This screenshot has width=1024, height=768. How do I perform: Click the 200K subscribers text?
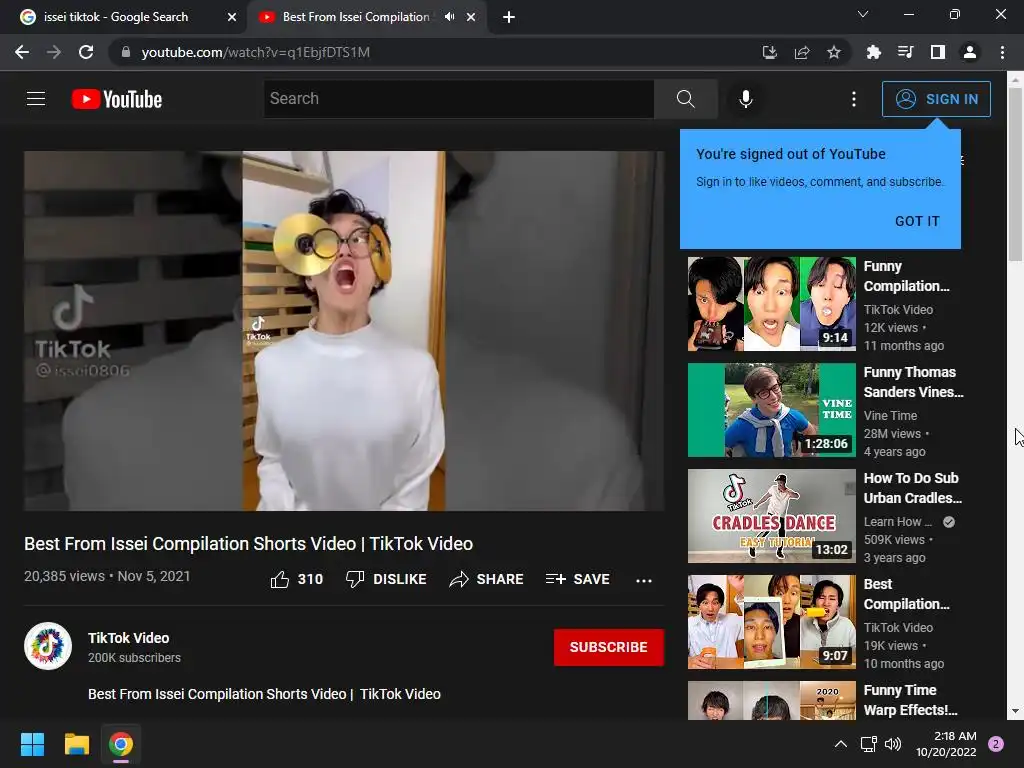tap(135, 658)
